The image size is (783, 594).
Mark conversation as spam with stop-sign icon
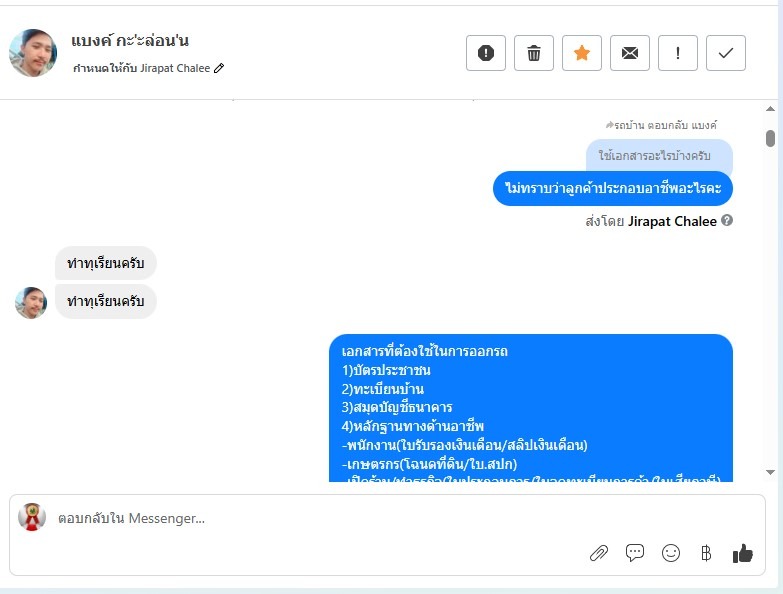tap(485, 53)
